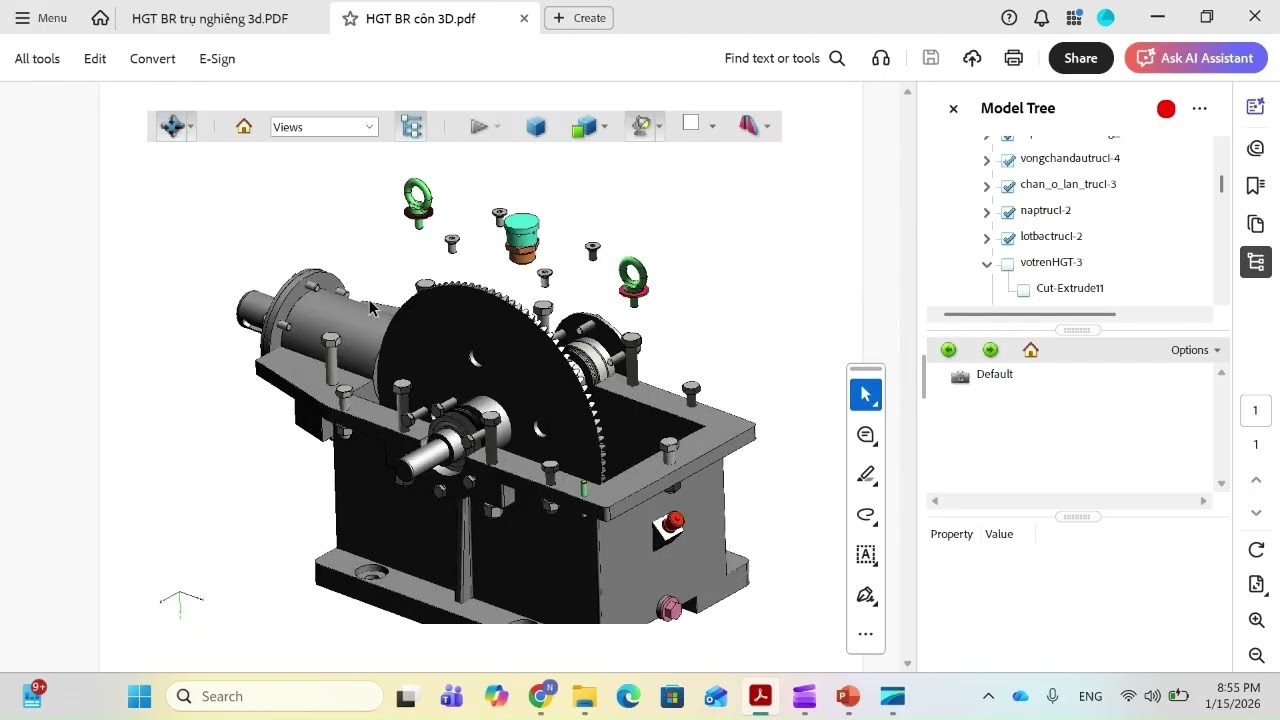Click the Ask AI Assistant button
Image resolution: width=1280 pixels, height=720 pixels.
click(1196, 58)
